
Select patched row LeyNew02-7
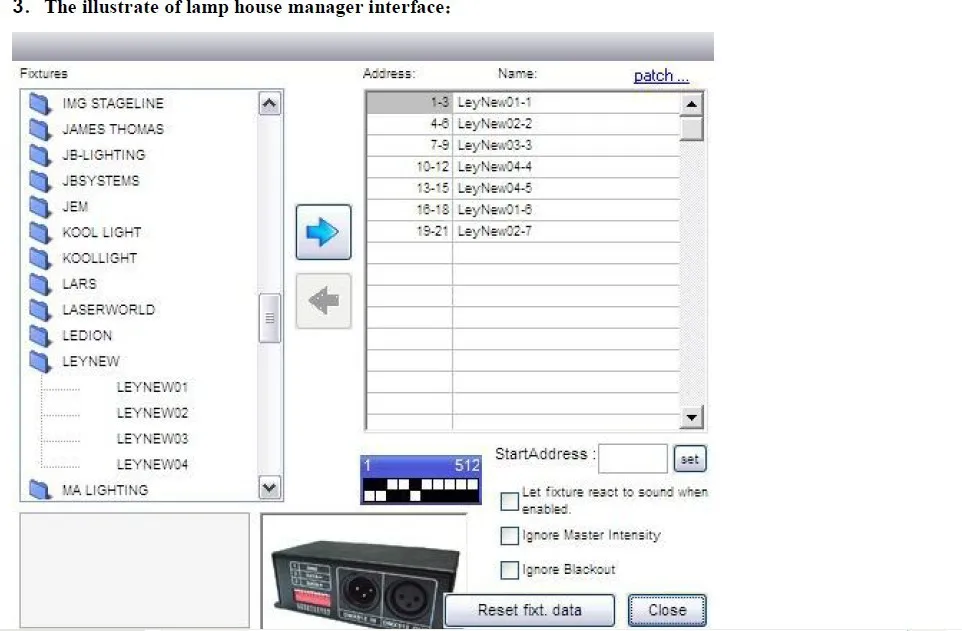pos(523,231)
